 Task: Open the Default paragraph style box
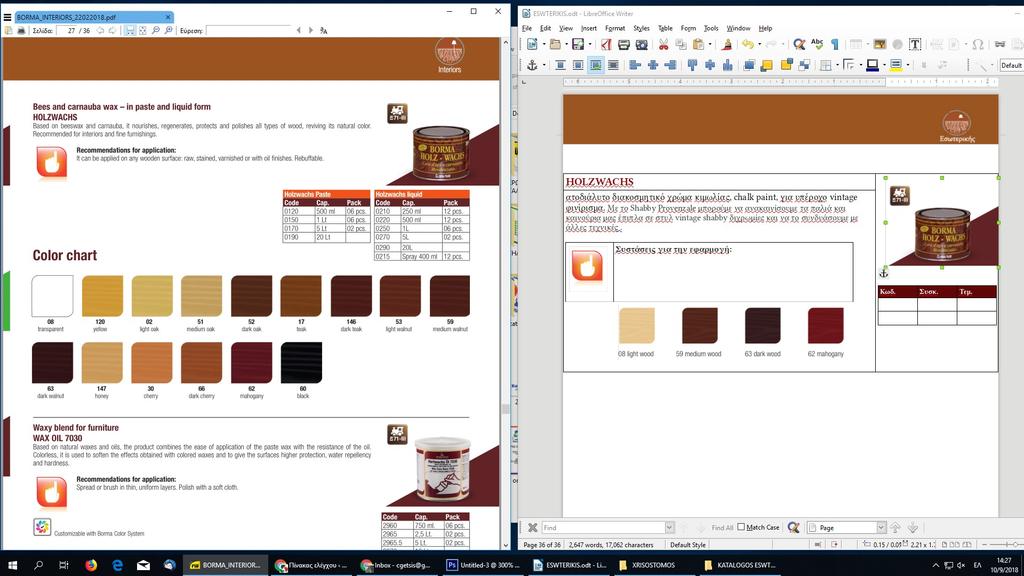point(1011,65)
